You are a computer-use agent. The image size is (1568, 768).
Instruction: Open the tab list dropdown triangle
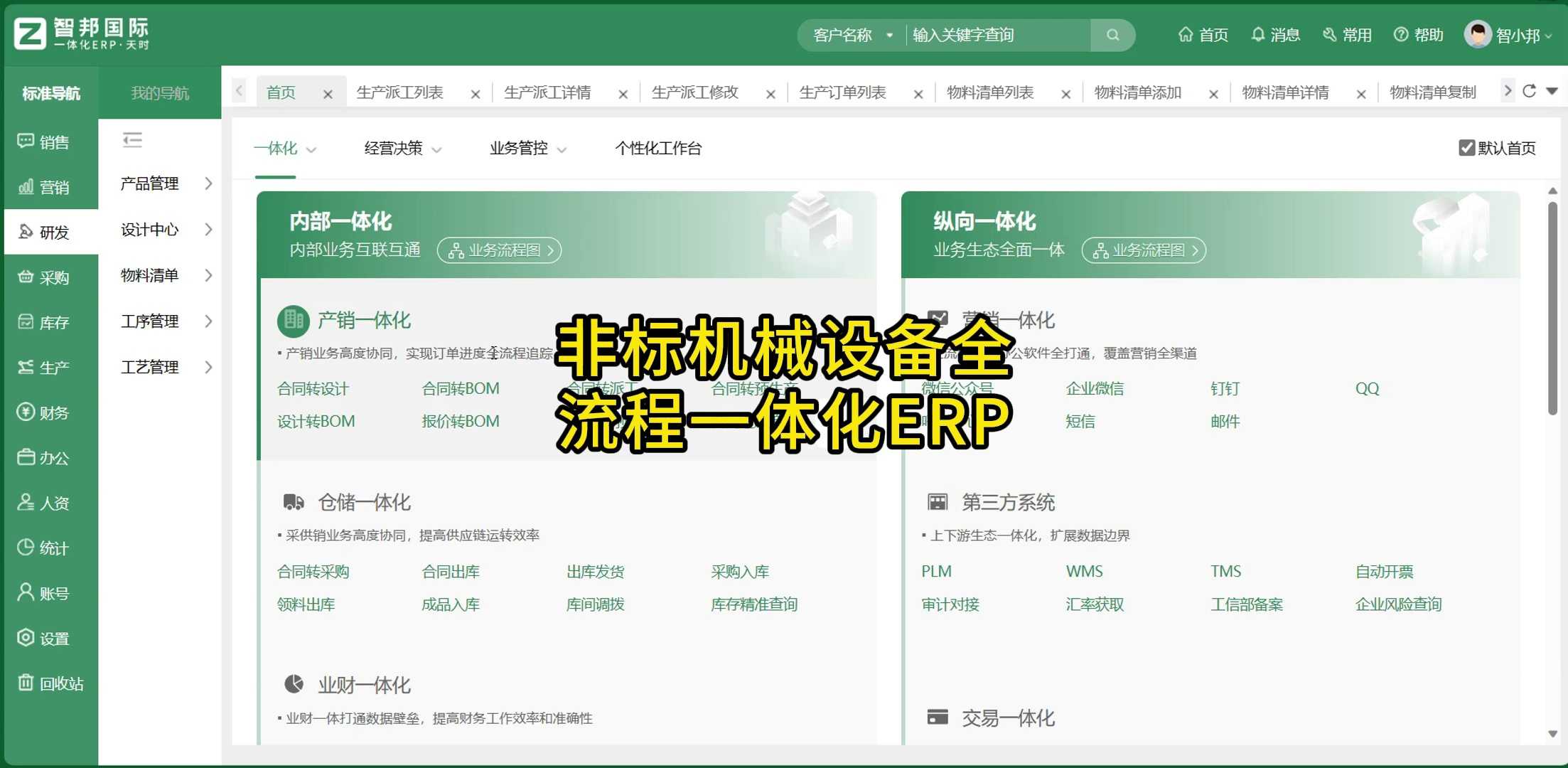tap(1552, 91)
